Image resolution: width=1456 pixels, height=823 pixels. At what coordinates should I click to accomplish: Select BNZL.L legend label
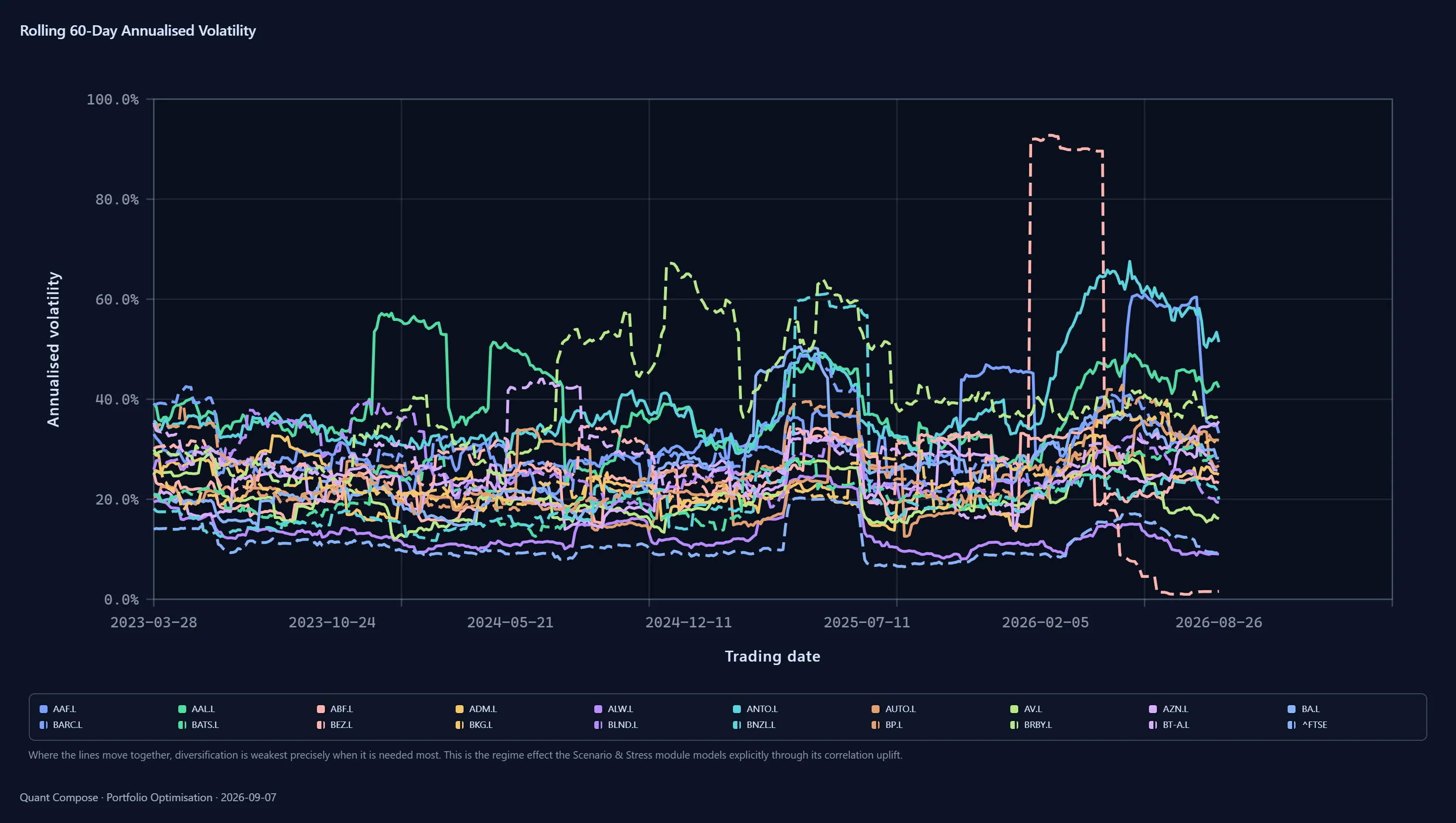761,724
